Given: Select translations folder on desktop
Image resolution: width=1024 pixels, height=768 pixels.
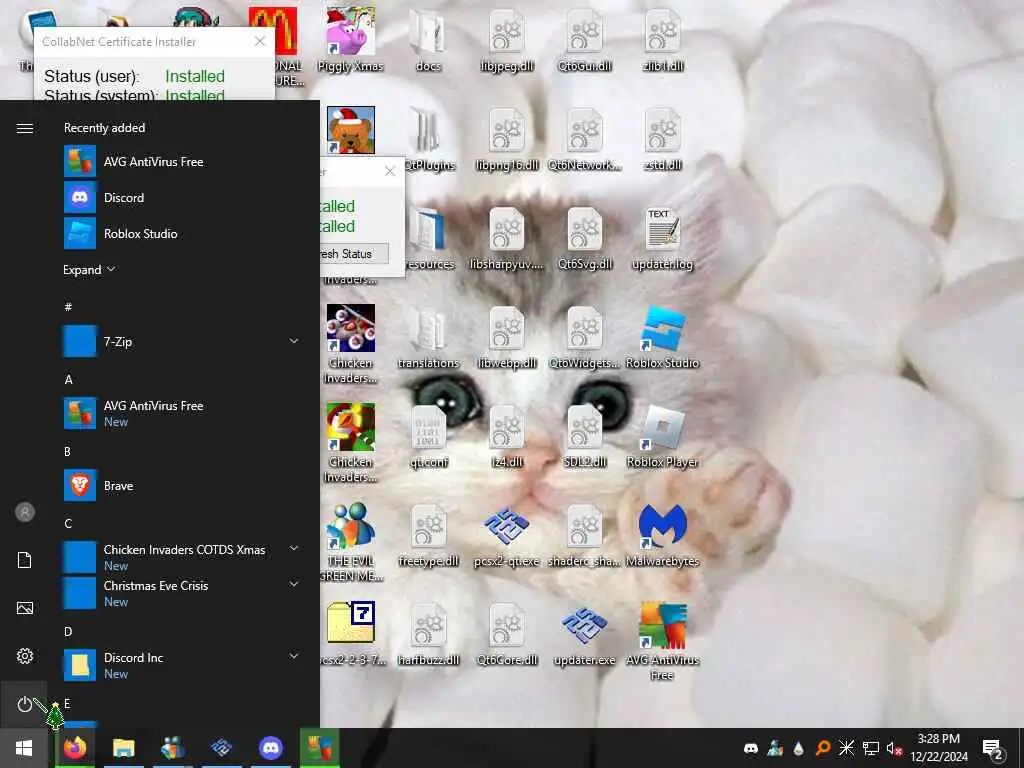Looking at the screenshot, I should tap(428, 338).
